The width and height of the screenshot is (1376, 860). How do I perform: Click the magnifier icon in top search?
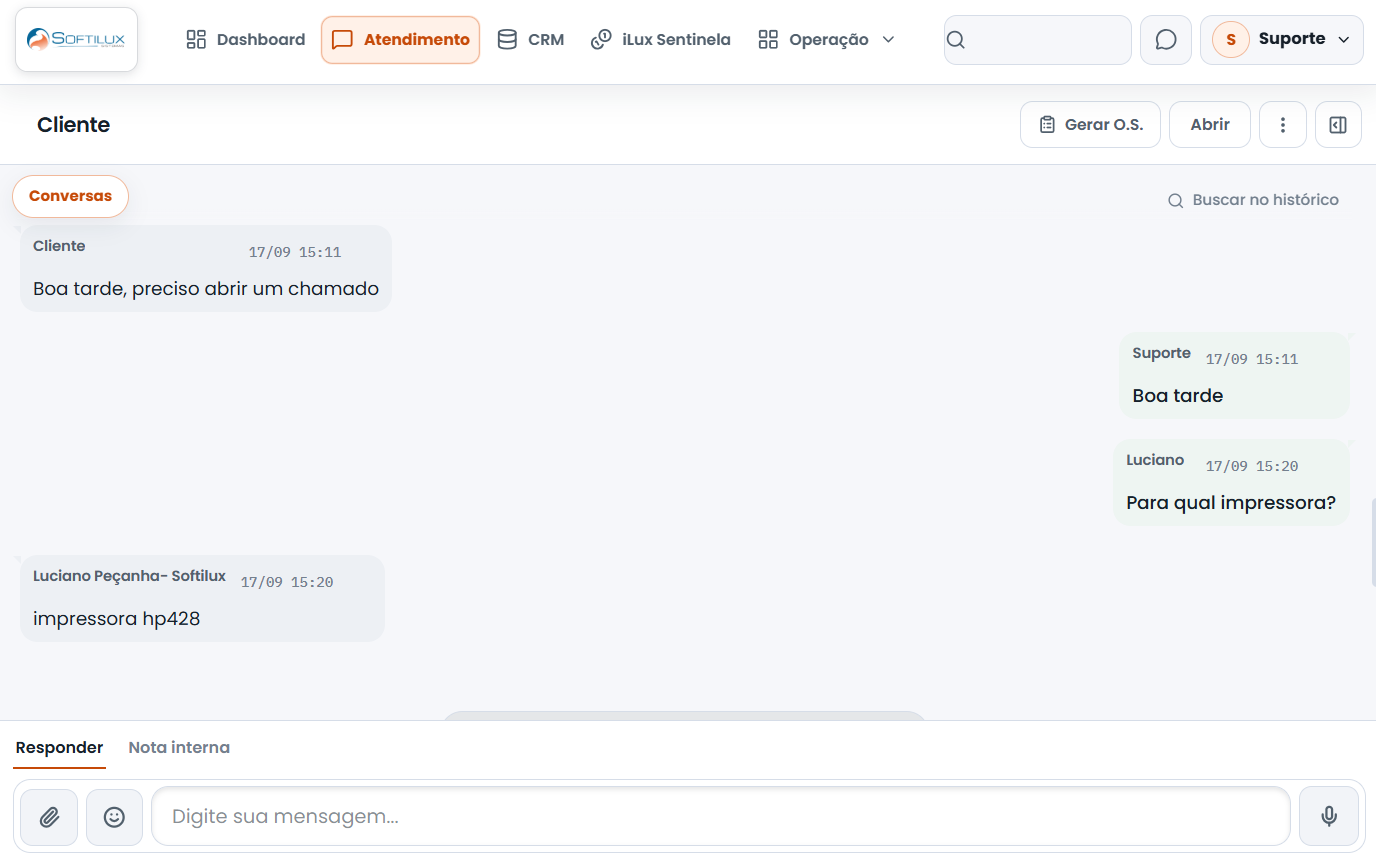(x=956, y=40)
